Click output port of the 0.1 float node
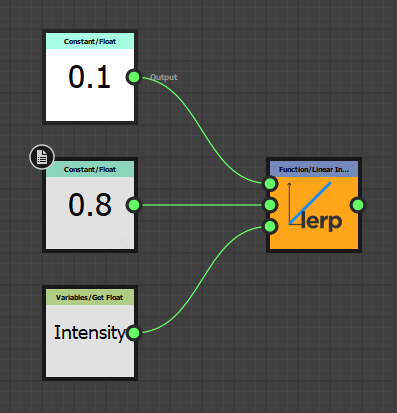Screen dimensions: 397x413 (134, 77)
